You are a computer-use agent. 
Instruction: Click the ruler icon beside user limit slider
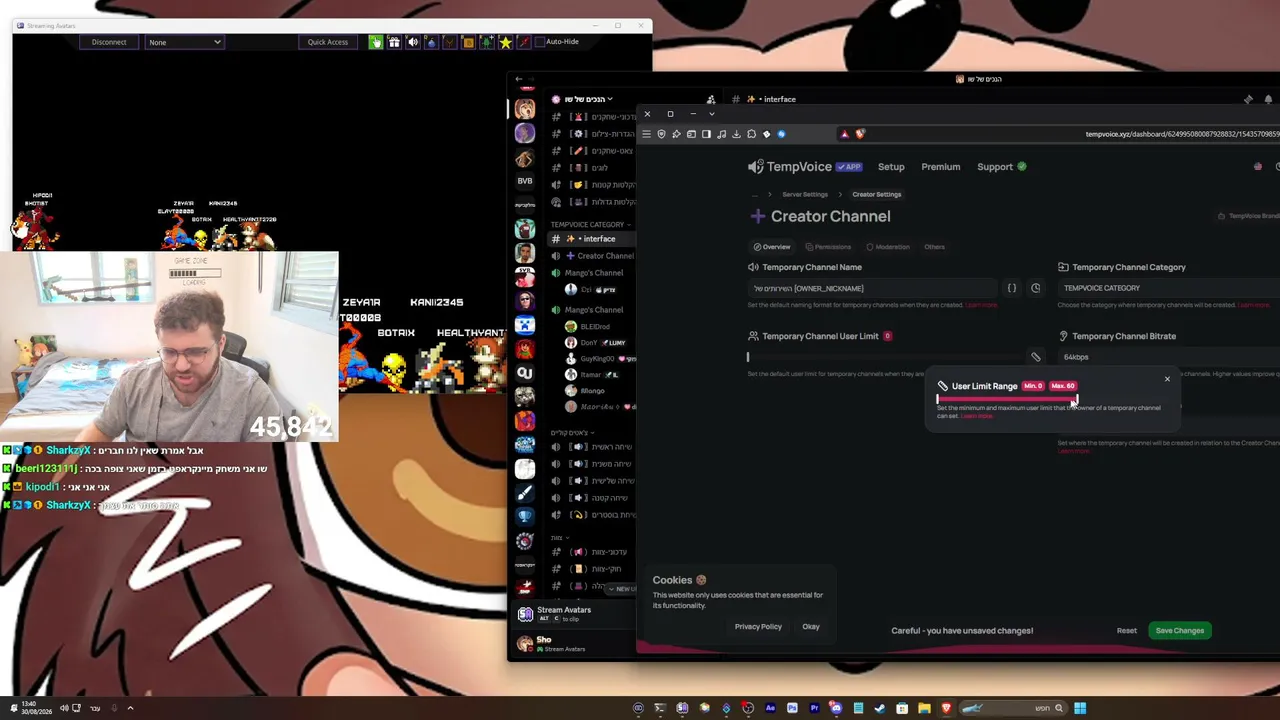1036,357
